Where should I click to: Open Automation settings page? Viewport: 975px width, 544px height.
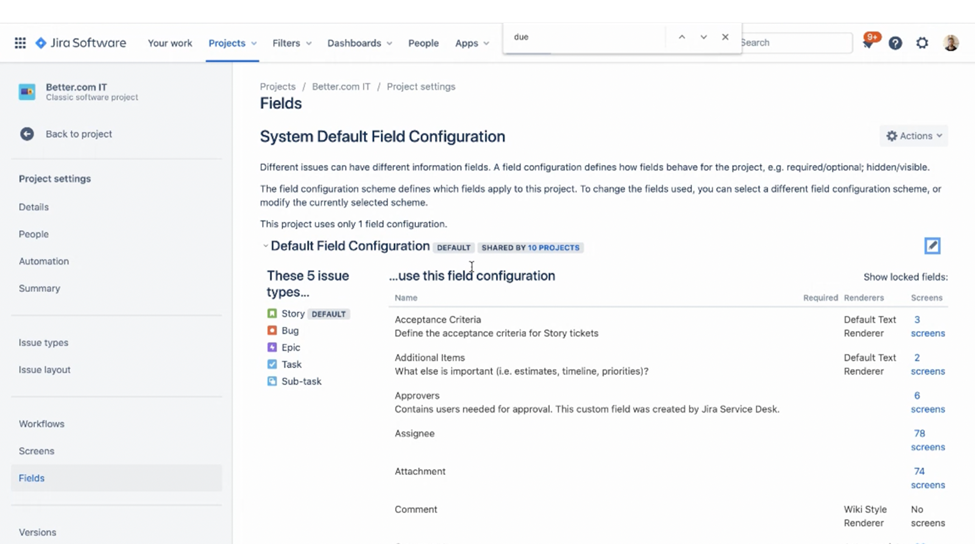(44, 261)
